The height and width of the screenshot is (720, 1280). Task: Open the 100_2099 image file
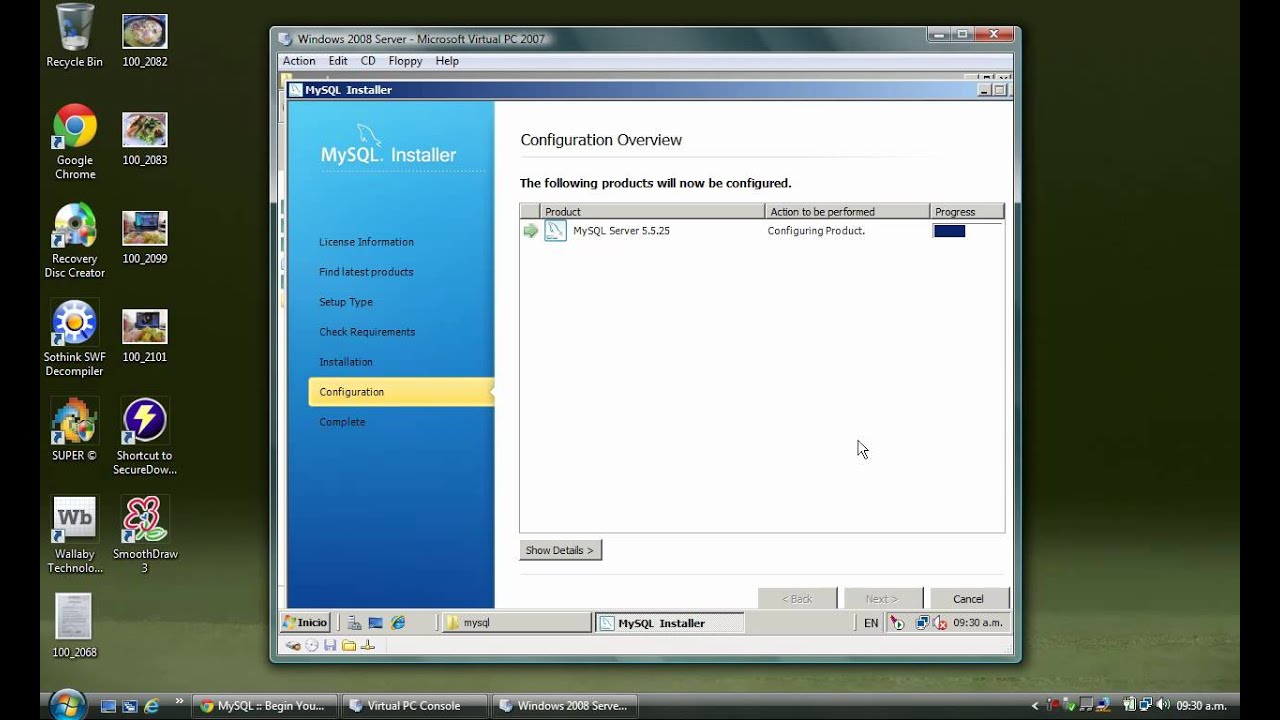pyautogui.click(x=145, y=237)
